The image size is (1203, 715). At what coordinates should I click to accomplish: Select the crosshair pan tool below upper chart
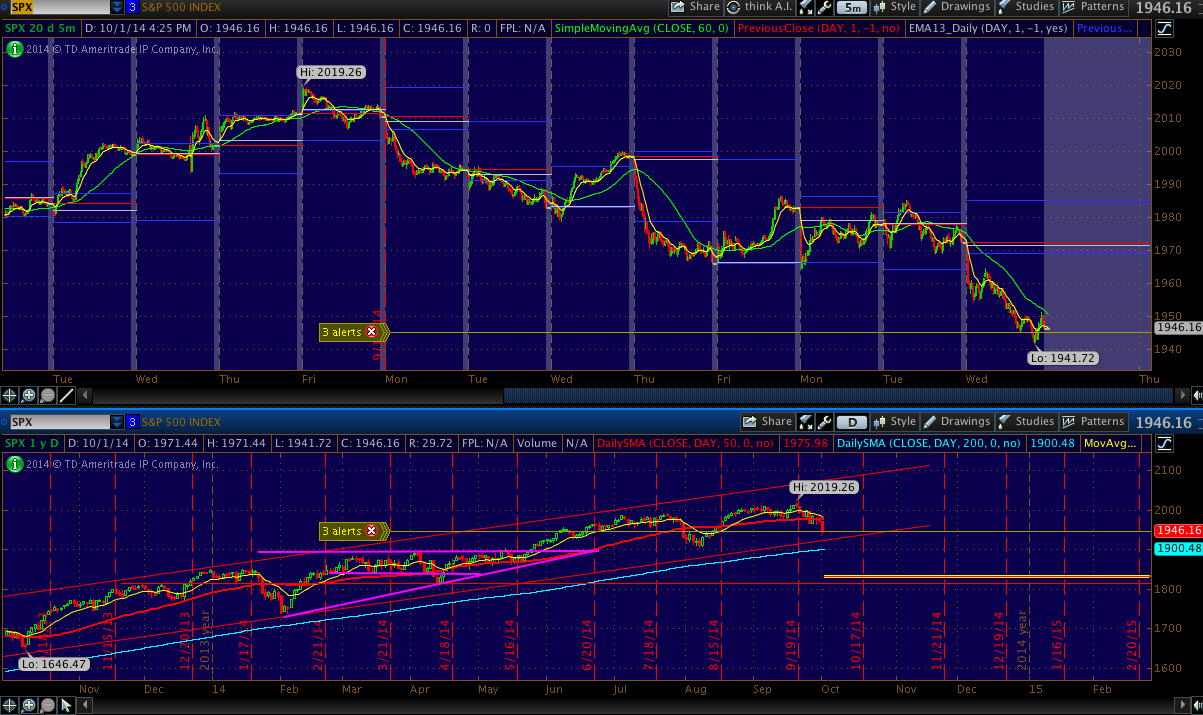tap(10, 395)
